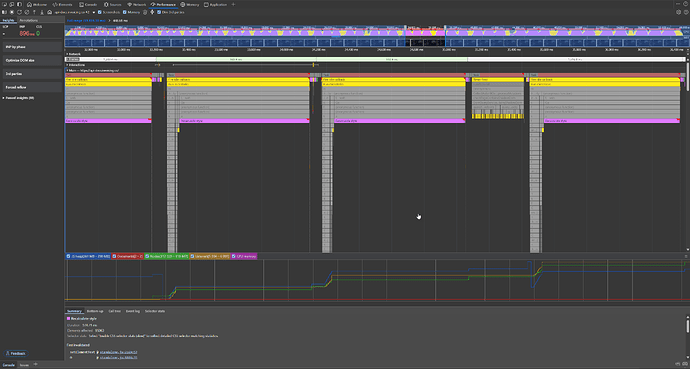Toggle the Memory checkbox in toolbar
Viewport: 690px width, 369px height.
coord(125,12)
